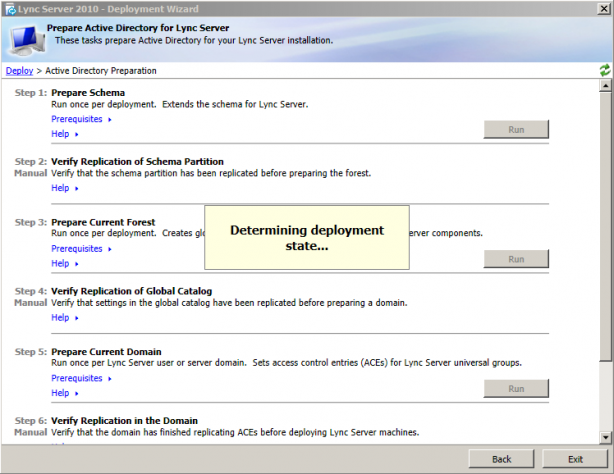Expand Help under Verify Replication of Schema Partition

point(65,188)
